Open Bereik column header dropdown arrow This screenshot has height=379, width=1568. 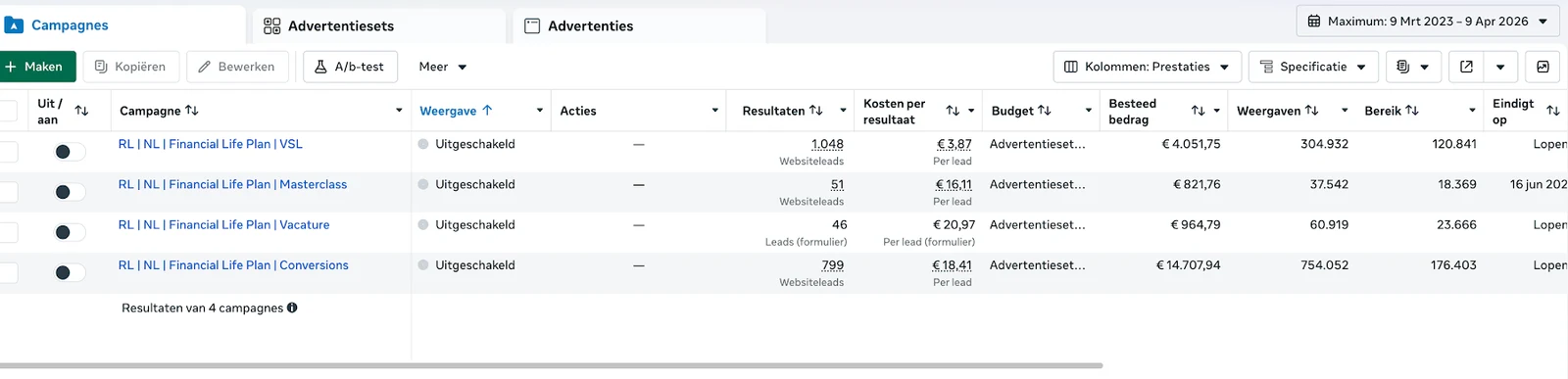(1472, 111)
